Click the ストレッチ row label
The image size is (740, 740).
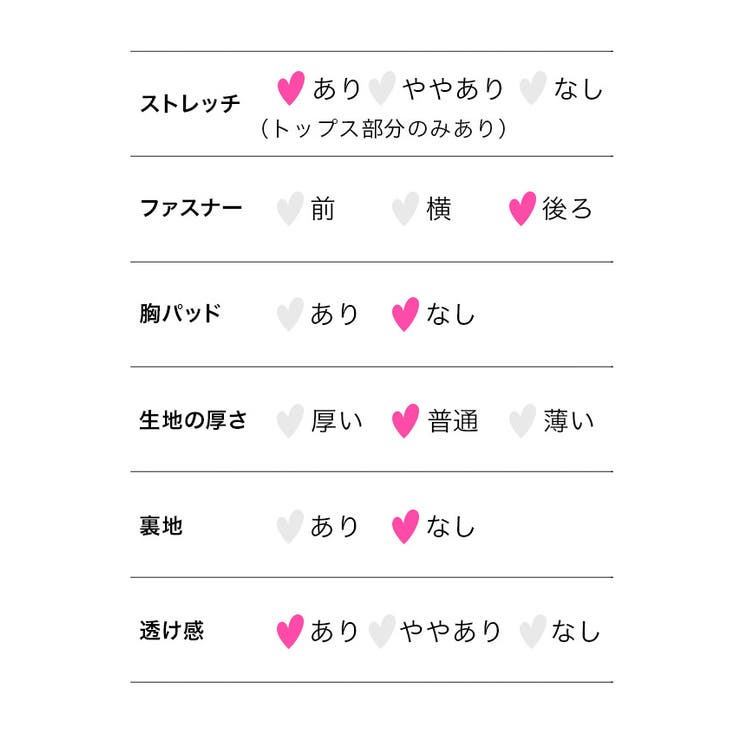click(x=190, y=103)
